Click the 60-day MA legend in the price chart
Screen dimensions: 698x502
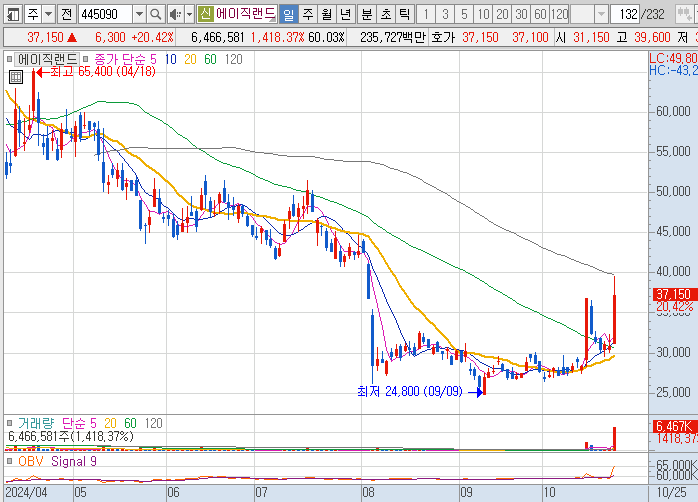(x=210, y=59)
